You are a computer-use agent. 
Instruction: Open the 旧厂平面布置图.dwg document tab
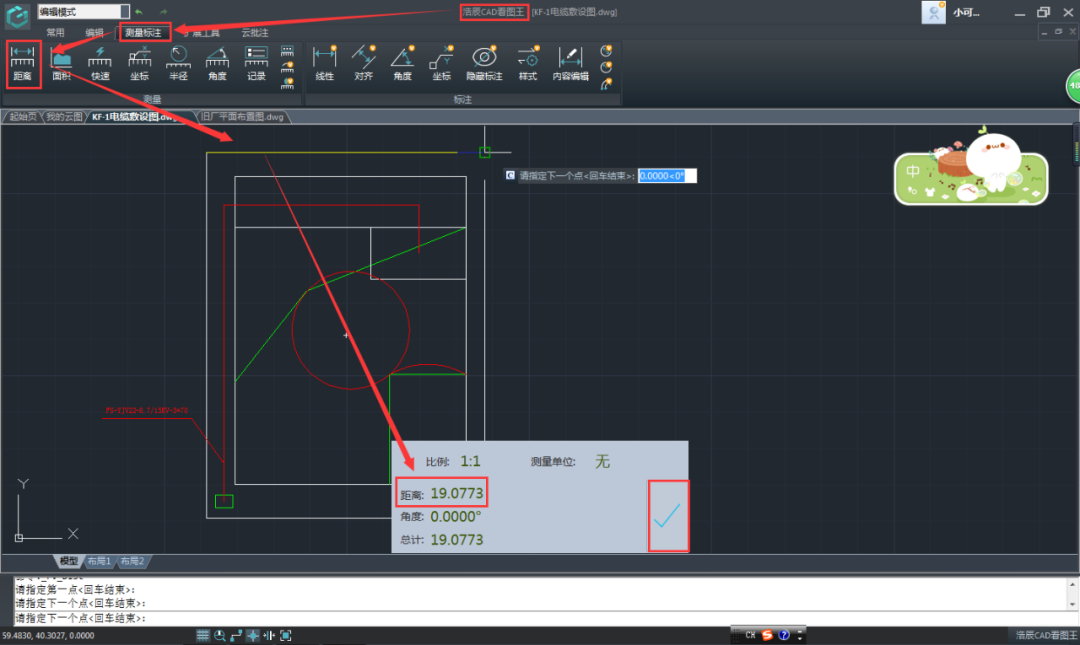(x=242, y=117)
